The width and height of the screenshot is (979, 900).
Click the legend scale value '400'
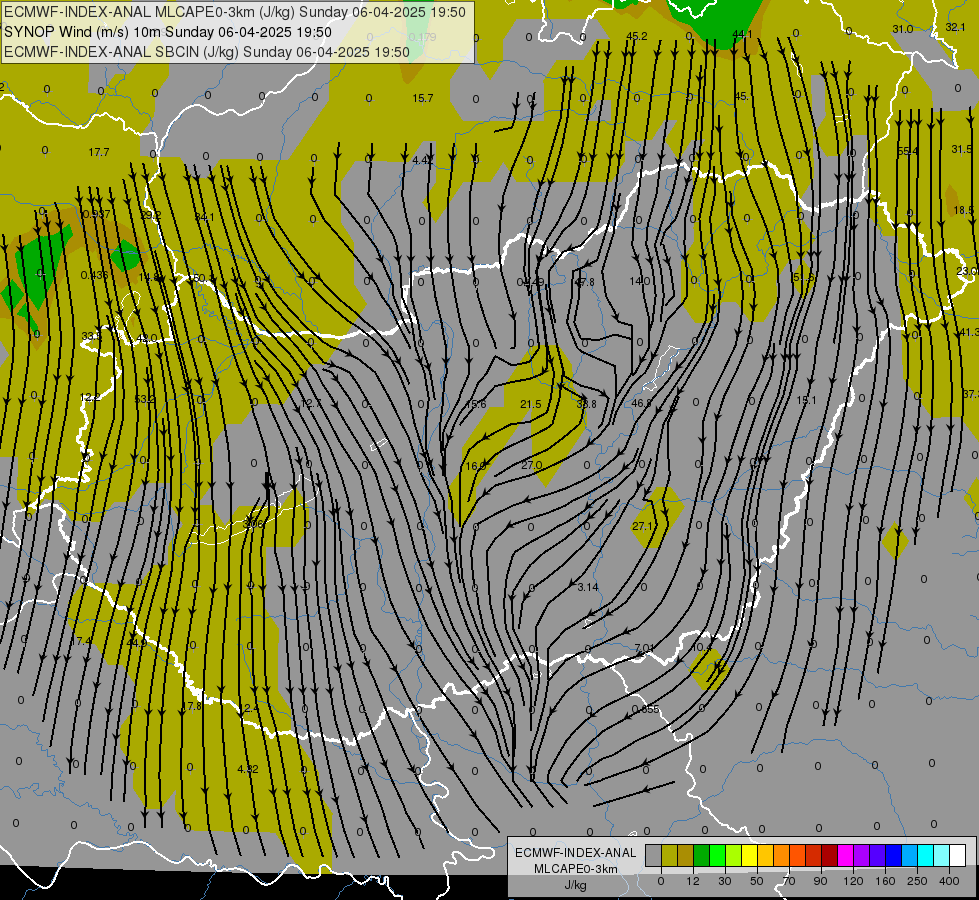coord(949,881)
